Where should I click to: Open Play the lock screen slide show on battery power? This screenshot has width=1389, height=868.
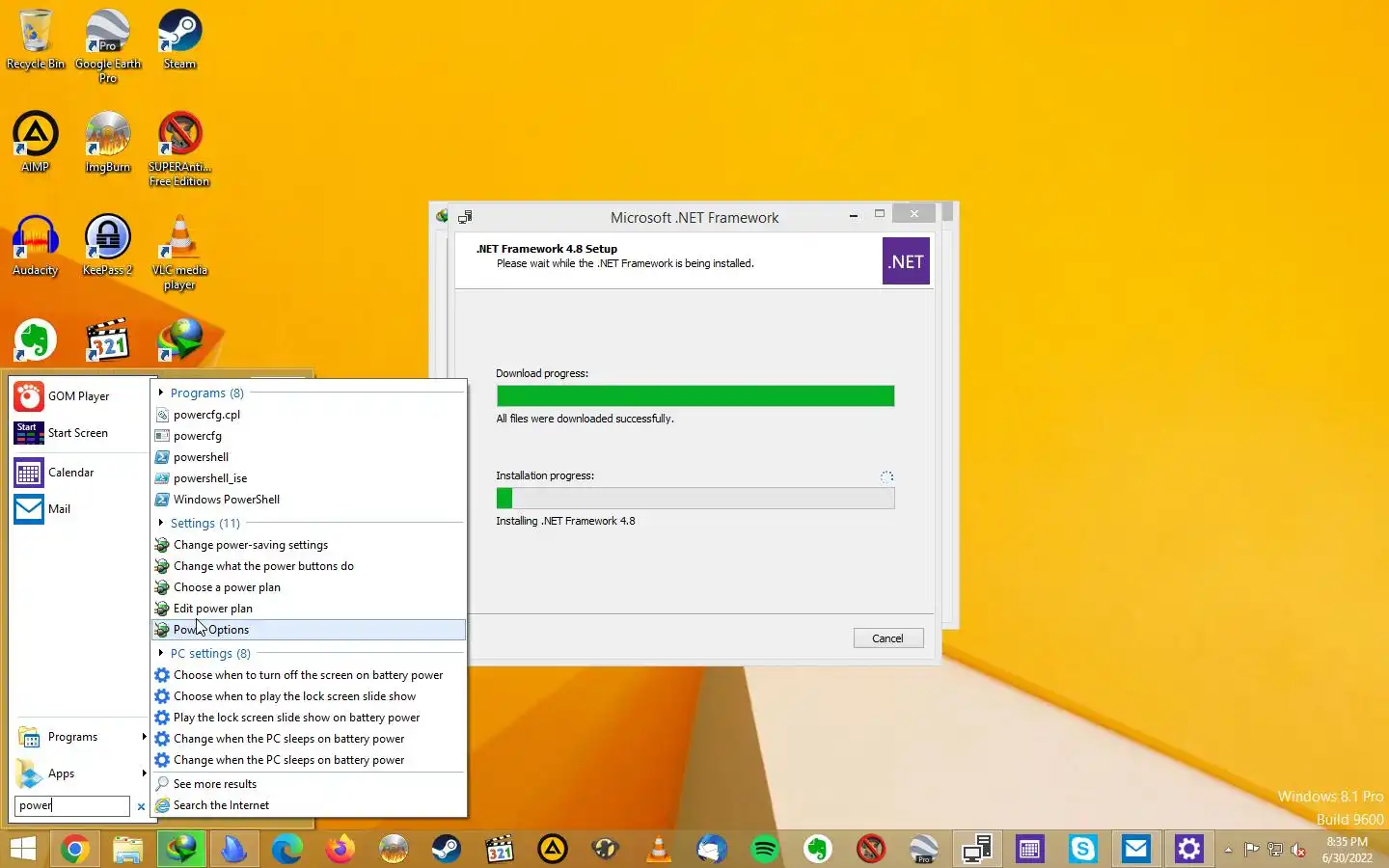tap(309, 718)
